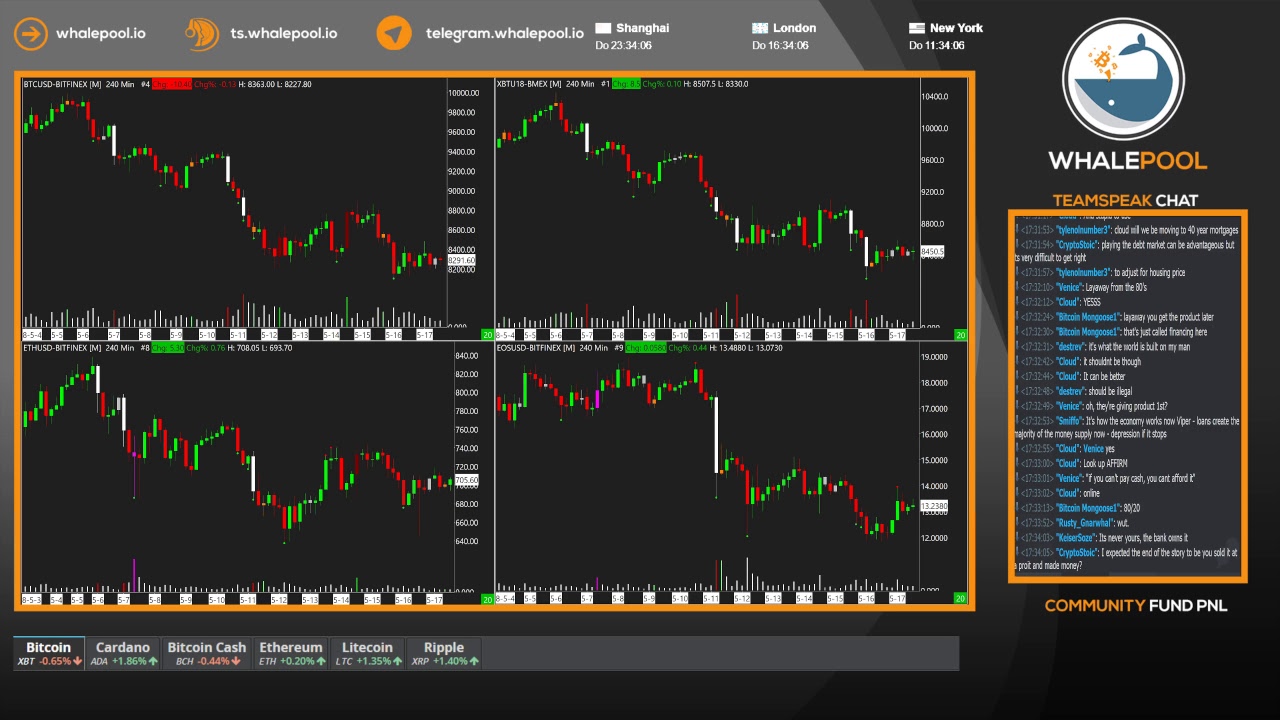Open the telegram.whalepool.io link
This screenshot has height=720, width=1280.
[505, 33]
